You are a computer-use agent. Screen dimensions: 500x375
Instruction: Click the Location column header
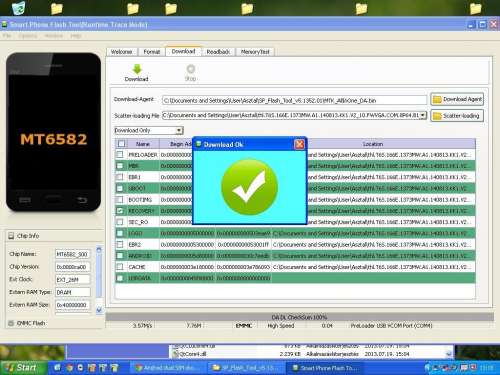click(x=373, y=144)
